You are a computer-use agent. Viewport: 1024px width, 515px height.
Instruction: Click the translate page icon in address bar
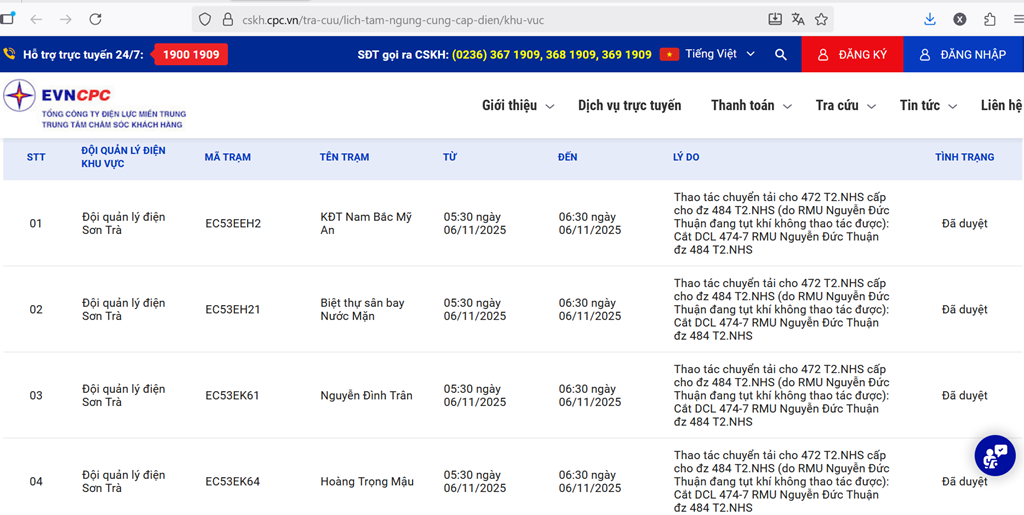798,19
